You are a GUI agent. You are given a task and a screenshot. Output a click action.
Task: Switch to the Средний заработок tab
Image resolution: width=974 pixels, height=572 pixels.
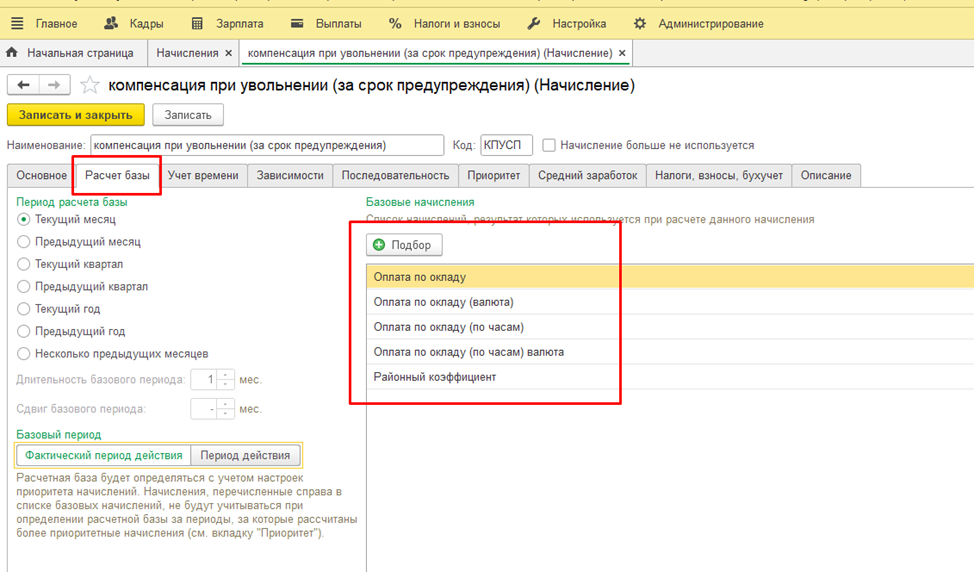coord(587,176)
